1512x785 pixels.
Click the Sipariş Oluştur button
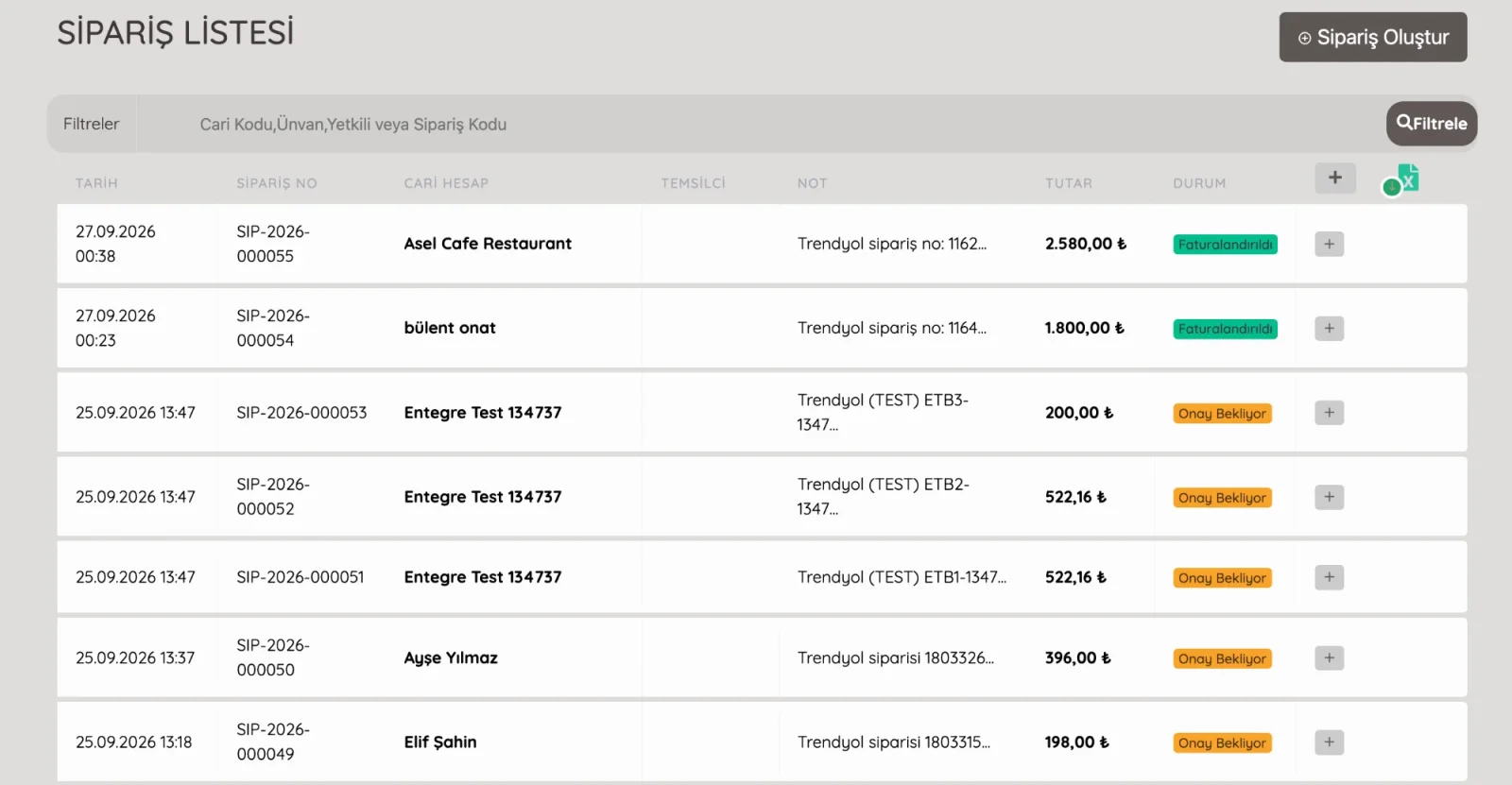pos(1372,37)
